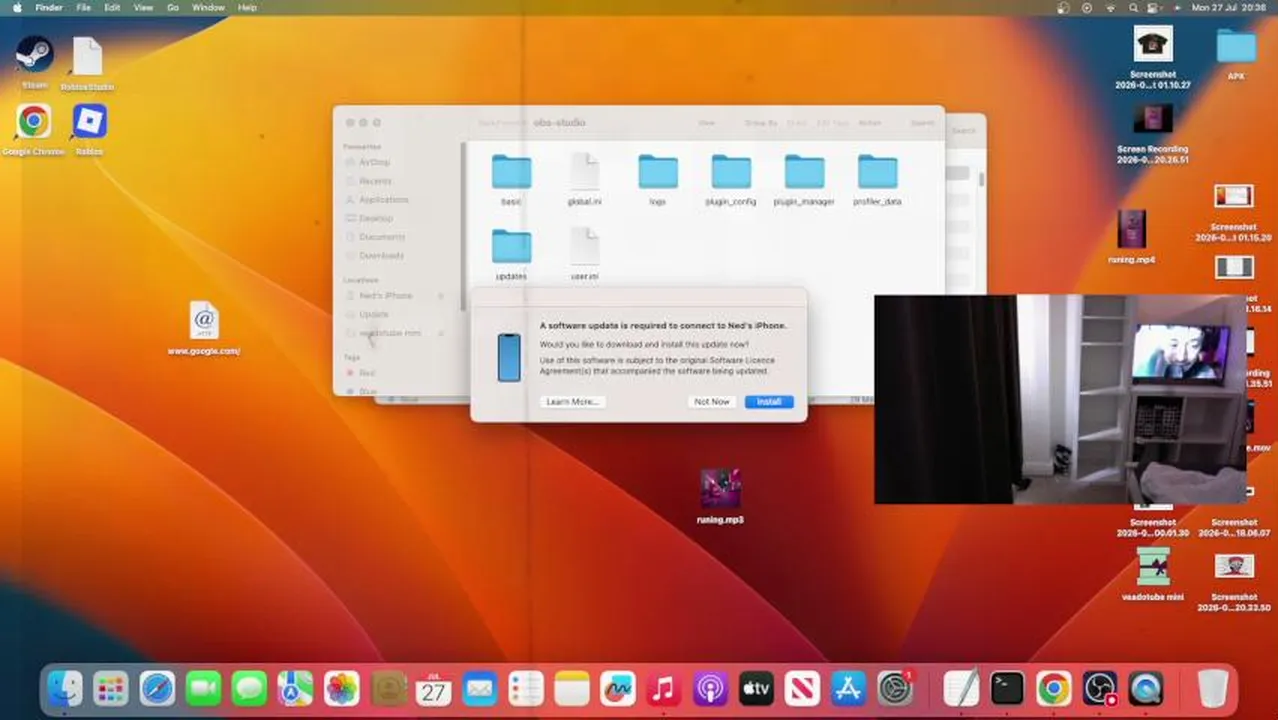Open Safari from the Dock
Screen dimensions: 1278x720
point(157,689)
